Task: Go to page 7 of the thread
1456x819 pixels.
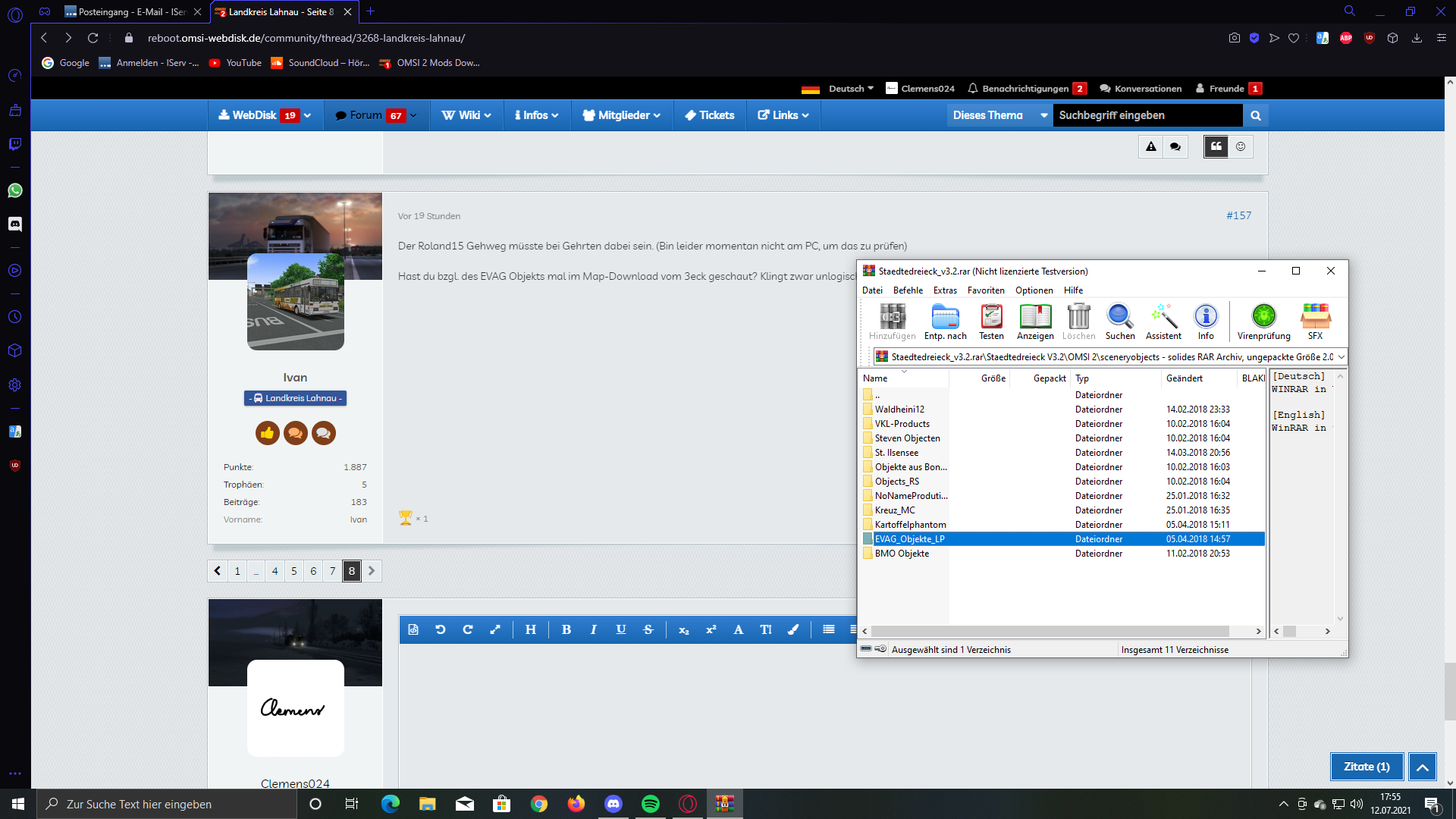Action: (x=332, y=571)
